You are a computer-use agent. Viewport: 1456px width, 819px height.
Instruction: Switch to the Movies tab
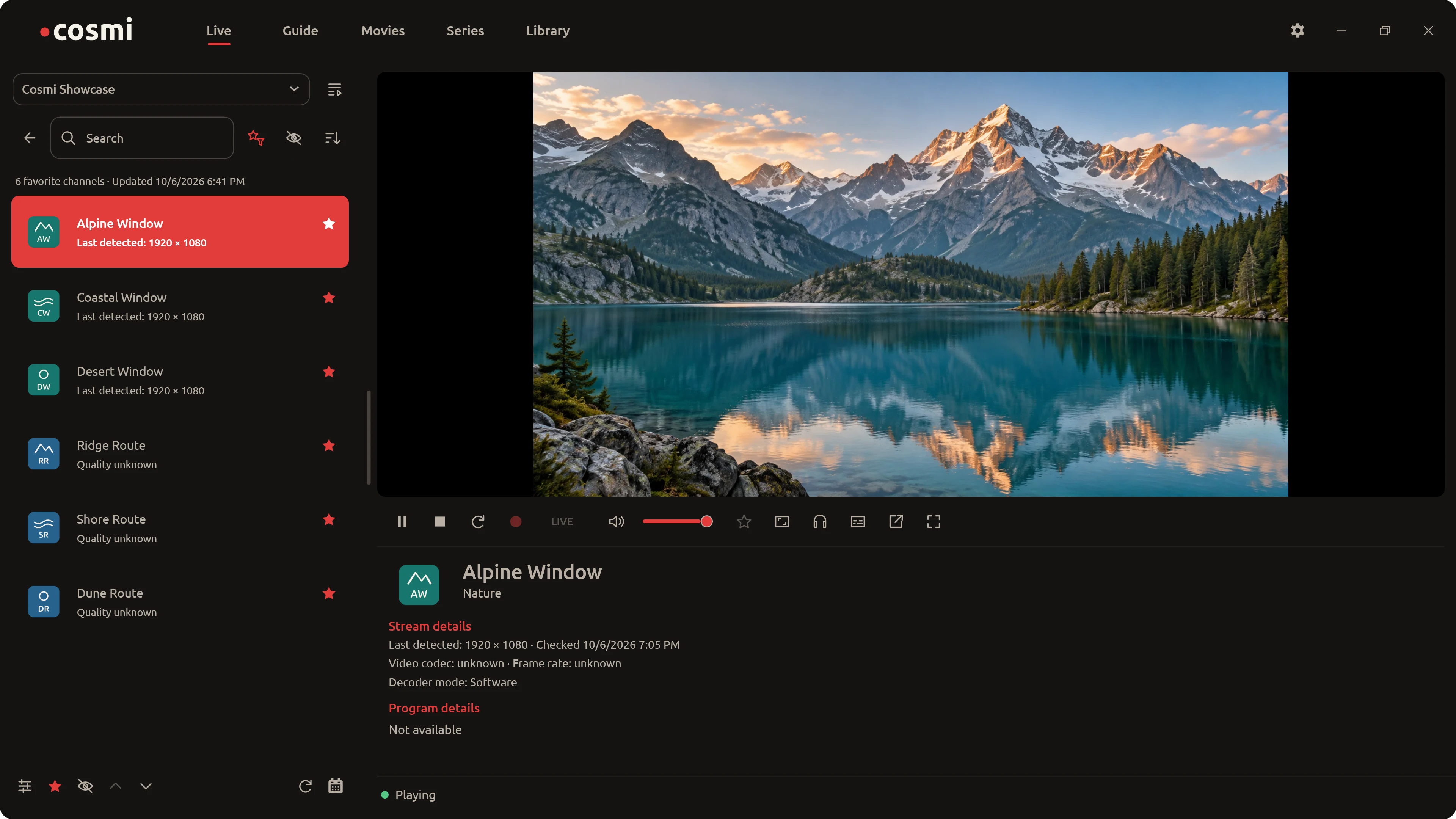tap(383, 30)
